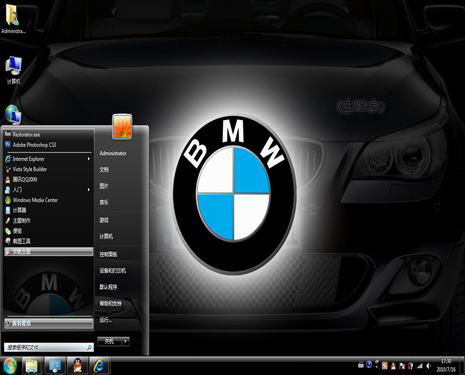This screenshot has height=375, width=465.
Task: Launch Windows Media Center
Action: [x=48, y=200]
